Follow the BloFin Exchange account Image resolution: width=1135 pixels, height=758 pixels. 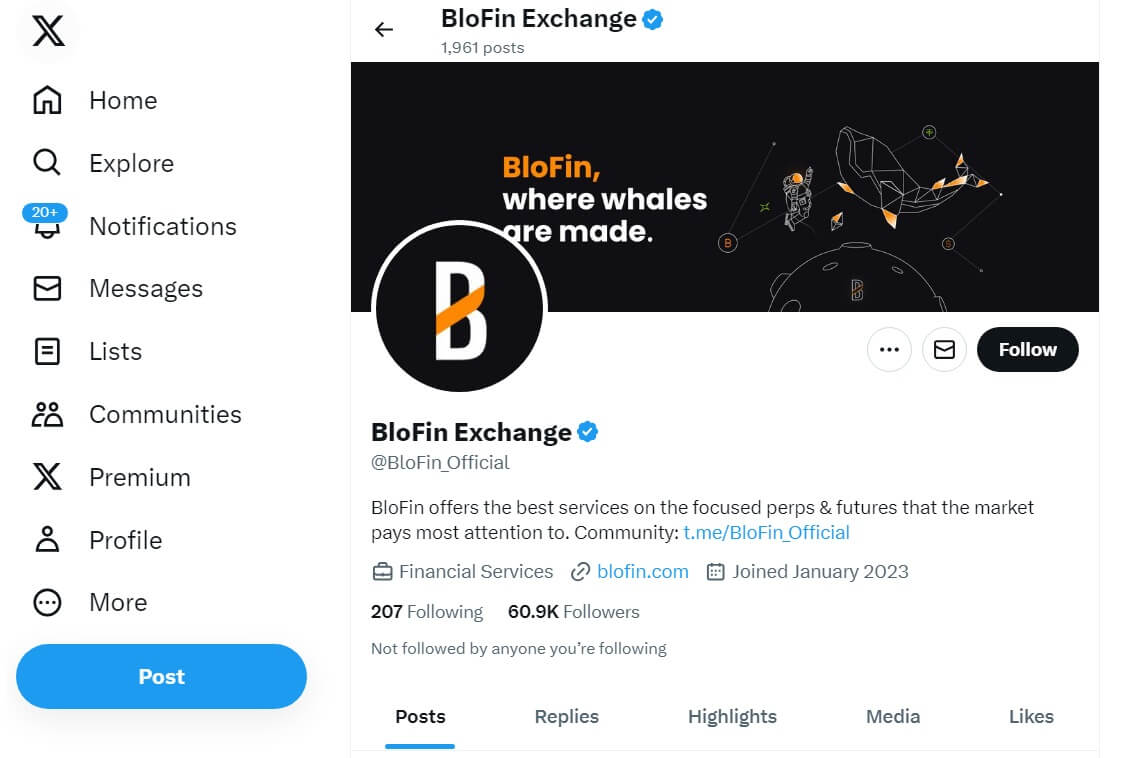[1027, 349]
